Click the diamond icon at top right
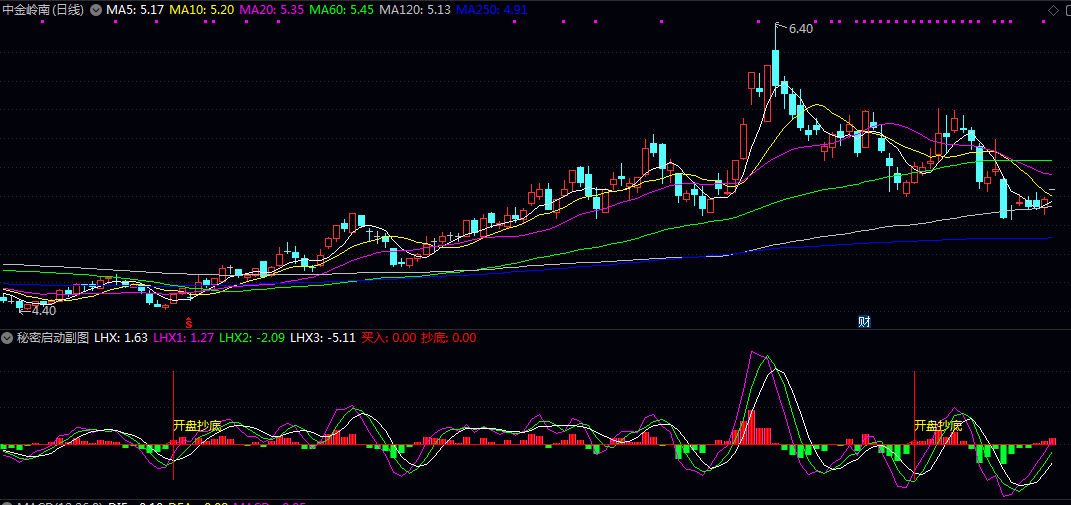 click(x=1052, y=9)
